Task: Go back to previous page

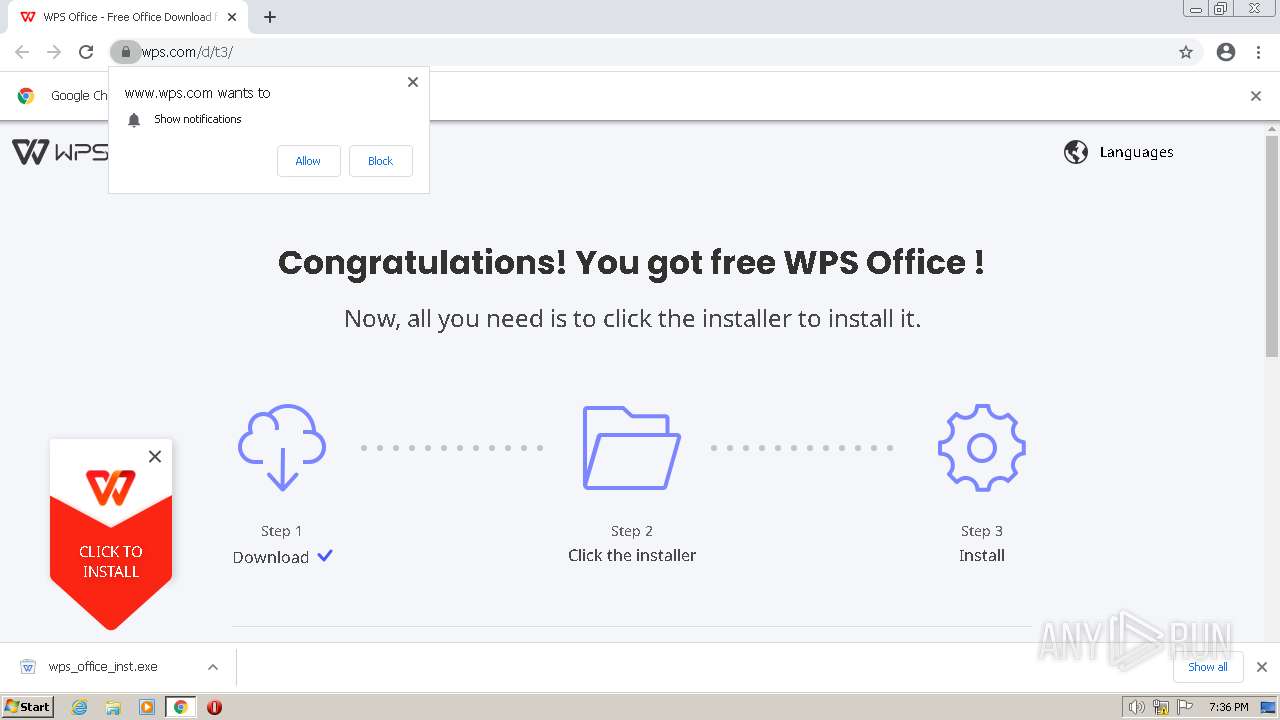Action: (x=22, y=52)
